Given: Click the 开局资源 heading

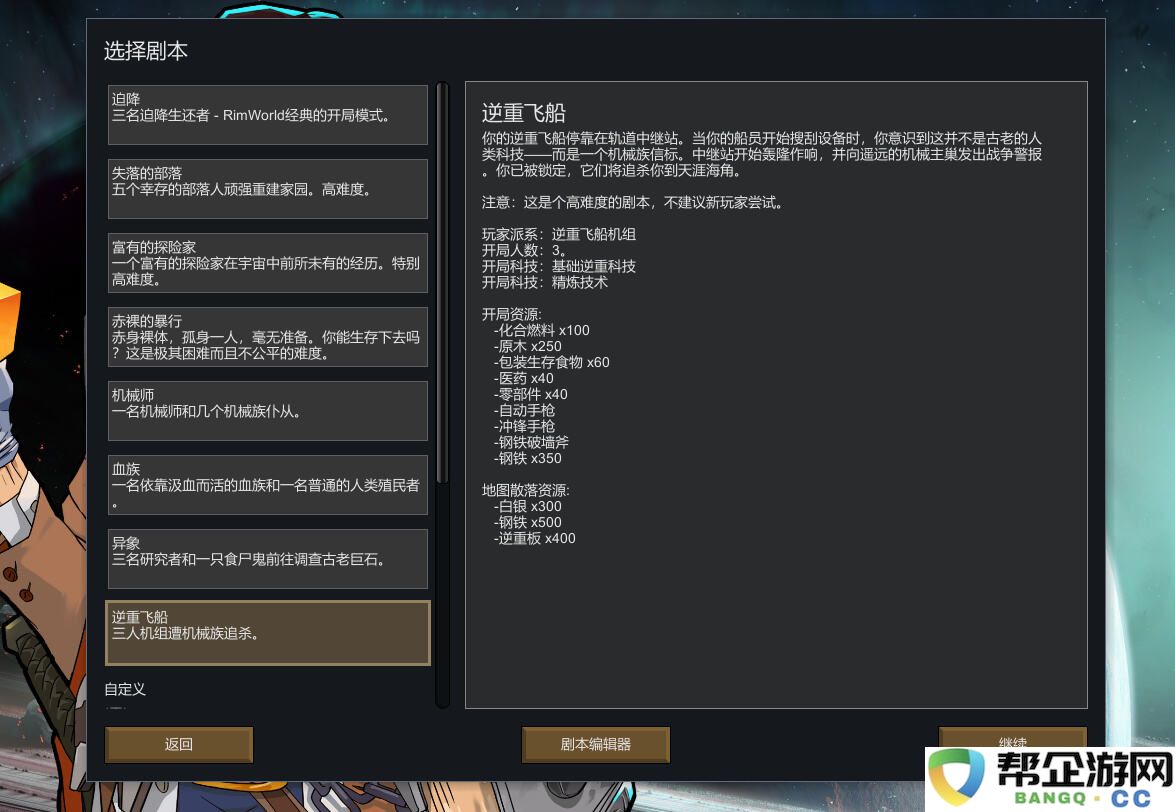Looking at the screenshot, I should [512, 315].
